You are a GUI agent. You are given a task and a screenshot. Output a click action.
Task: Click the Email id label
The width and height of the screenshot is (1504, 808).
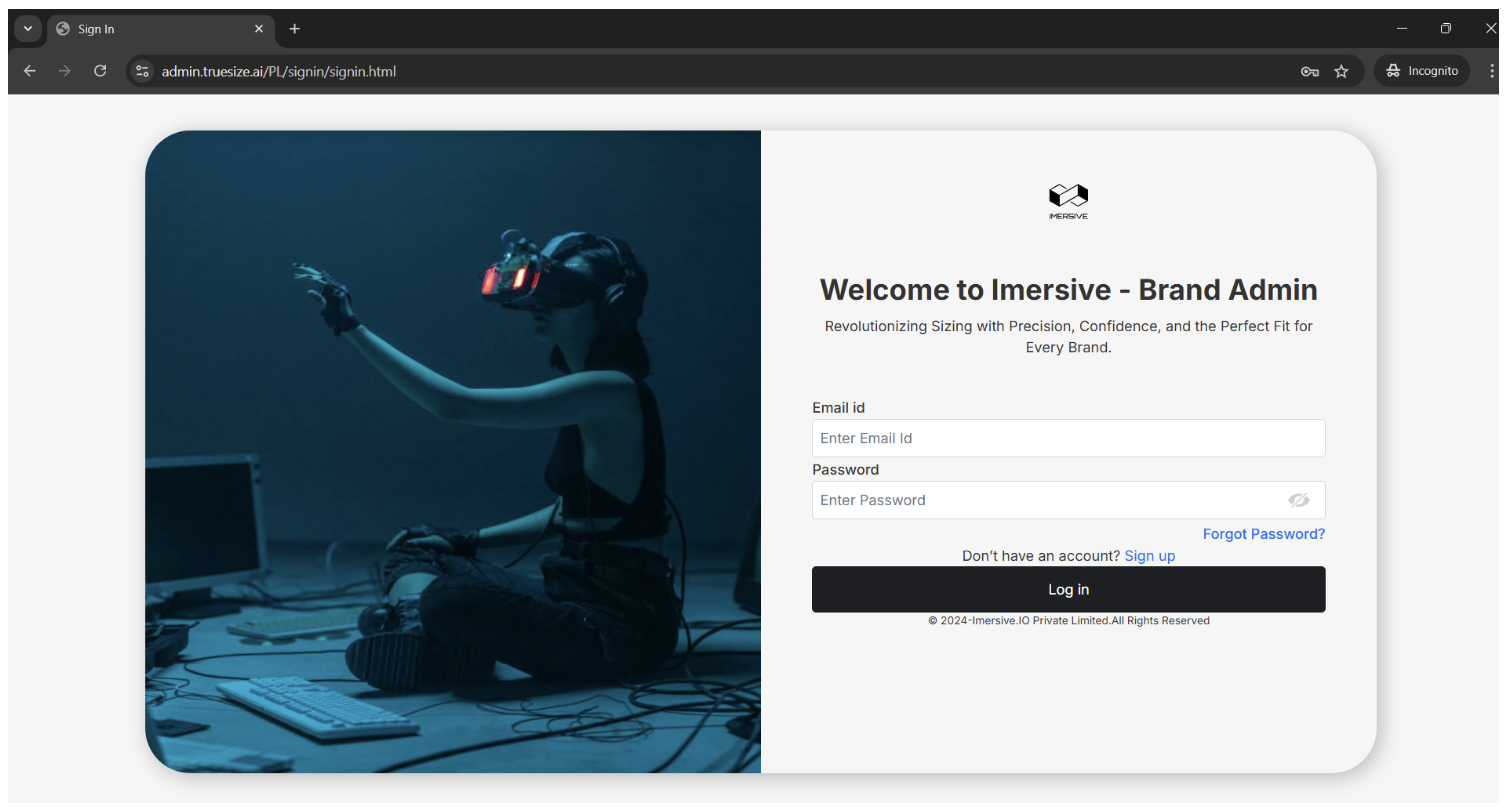point(838,408)
